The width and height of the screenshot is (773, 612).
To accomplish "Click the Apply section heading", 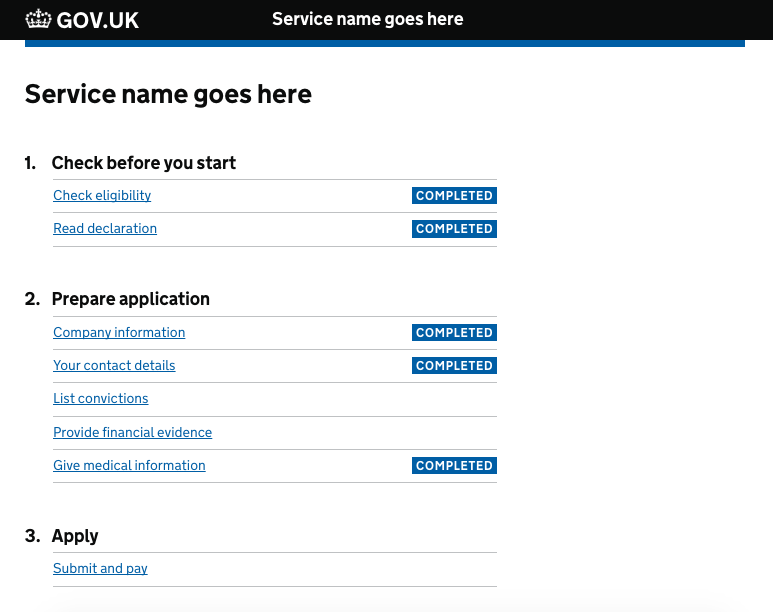I will point(75,536).
